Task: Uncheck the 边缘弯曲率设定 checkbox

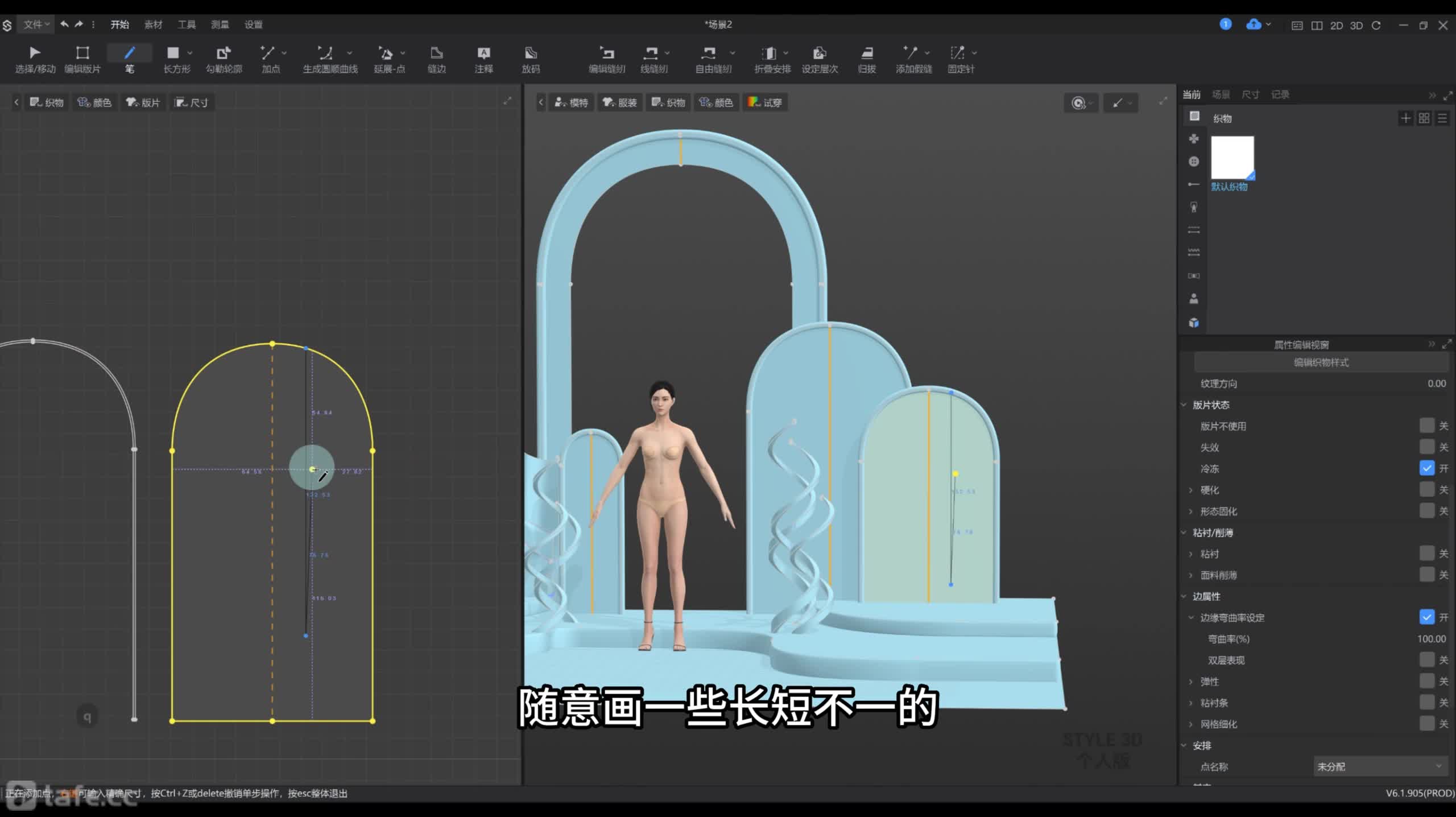Action: pyautogui.click(x=1426, y=617)
